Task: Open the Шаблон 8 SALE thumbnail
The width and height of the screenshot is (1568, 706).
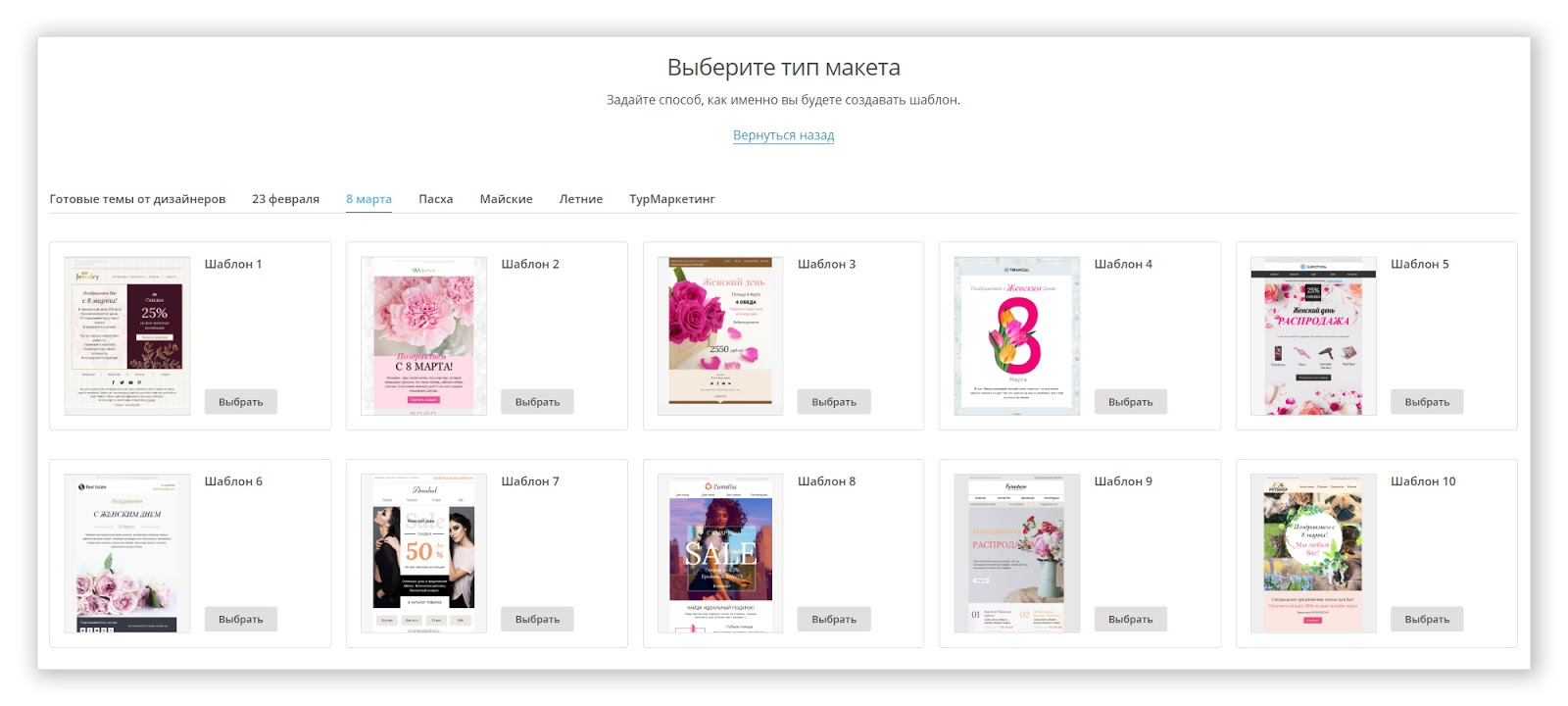Action: 720,554
